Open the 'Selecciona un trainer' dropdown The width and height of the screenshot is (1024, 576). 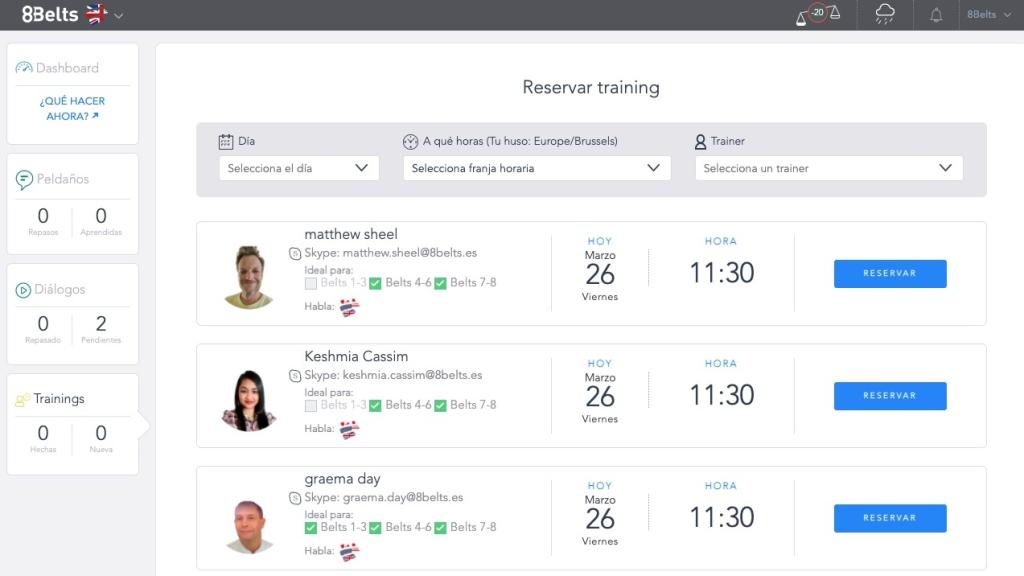(828, 168)
